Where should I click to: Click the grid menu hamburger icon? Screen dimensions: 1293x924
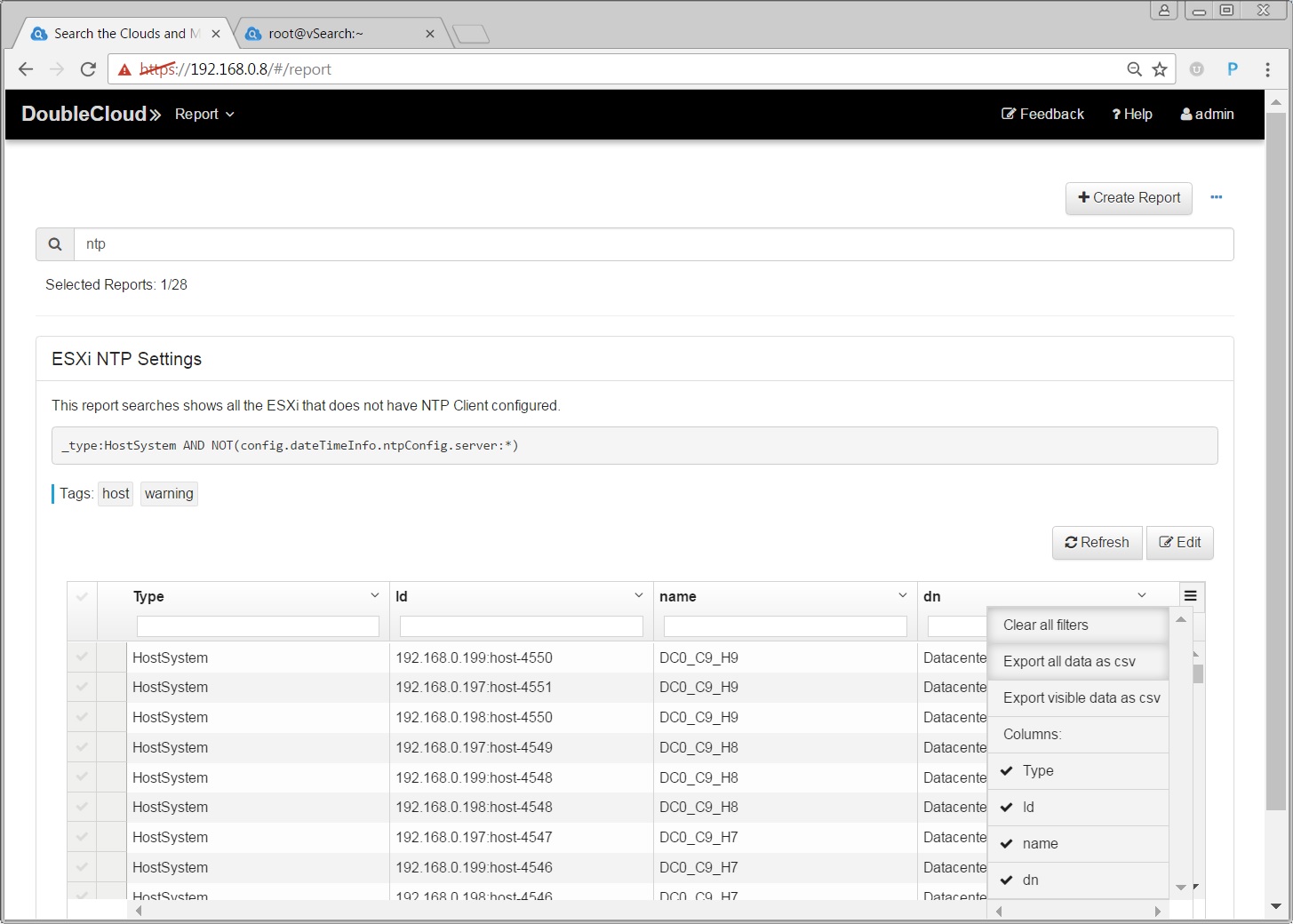1190,596
